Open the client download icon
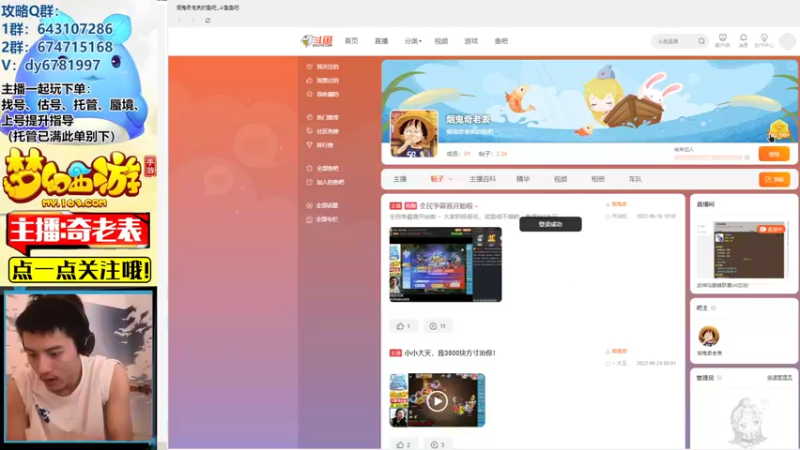Screen dimensions: 800x450 click(722, 38)
